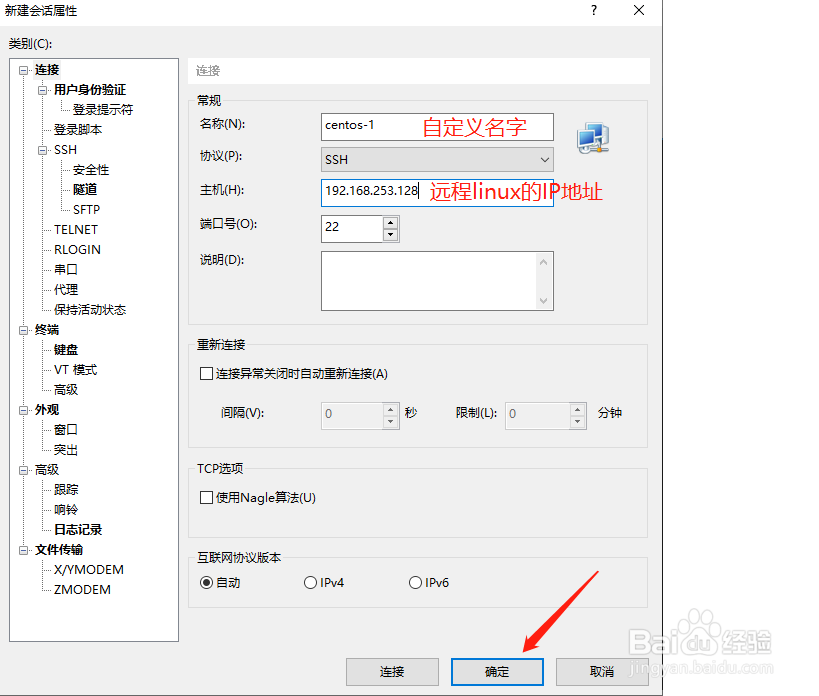The image size is (819, 696).
Task: Decrease the port number with down arrow
Action: point(391,235)
